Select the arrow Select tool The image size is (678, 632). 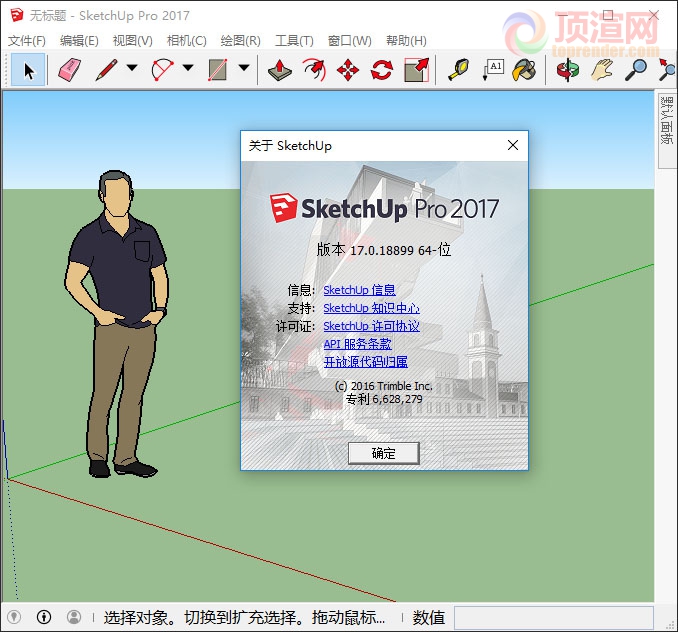pos(28,70)
